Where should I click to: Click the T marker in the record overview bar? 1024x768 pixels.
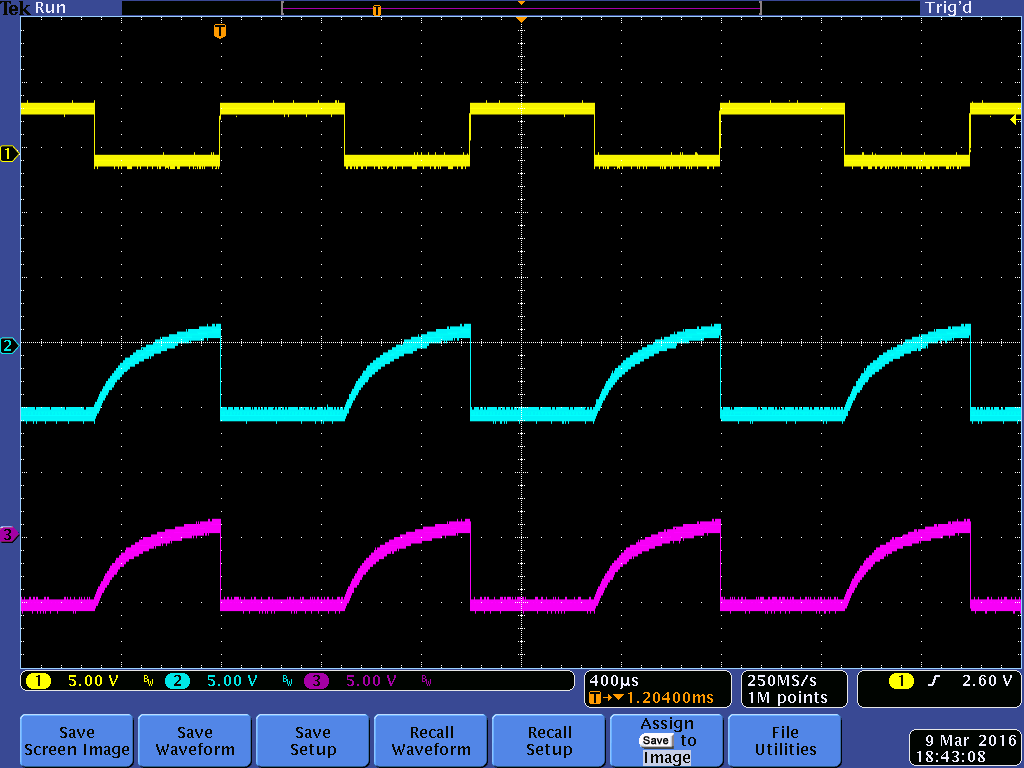(x=377, y=10)
